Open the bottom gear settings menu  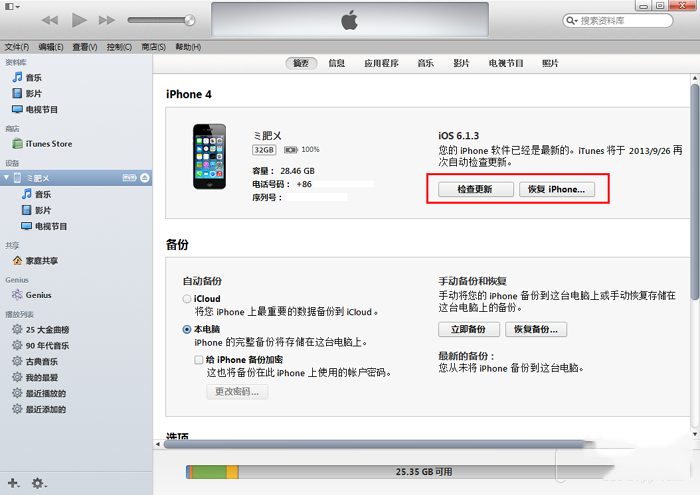39,483
